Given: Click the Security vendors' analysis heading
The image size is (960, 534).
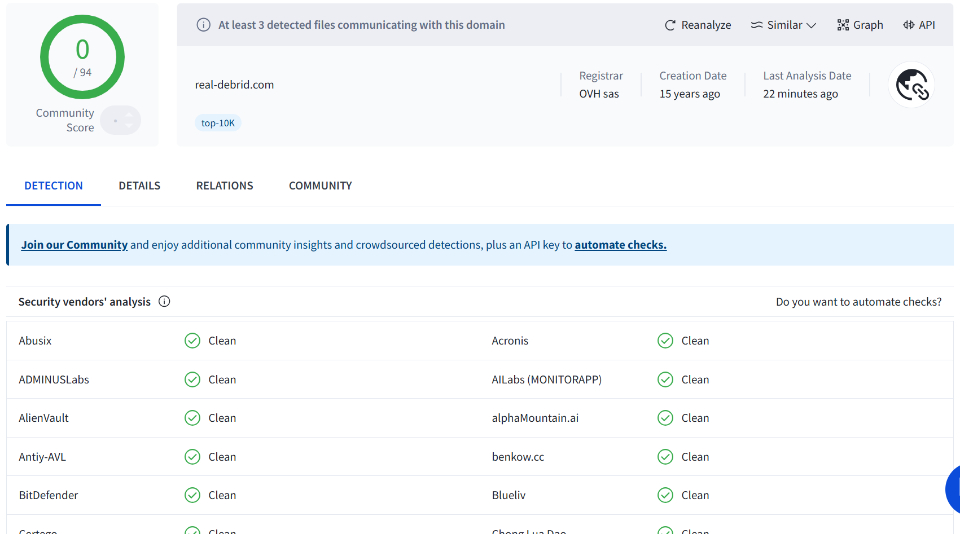Looking at the screenshot, I should pyautogui.click(x=84, y=302).
